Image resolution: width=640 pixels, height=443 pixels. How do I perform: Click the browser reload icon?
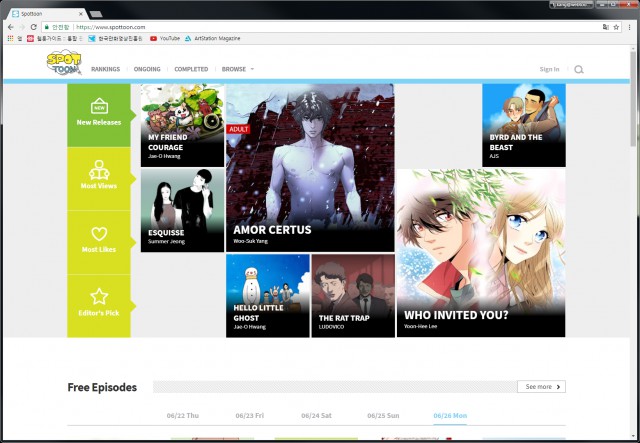pyautogui.click(x=33, y=27)
